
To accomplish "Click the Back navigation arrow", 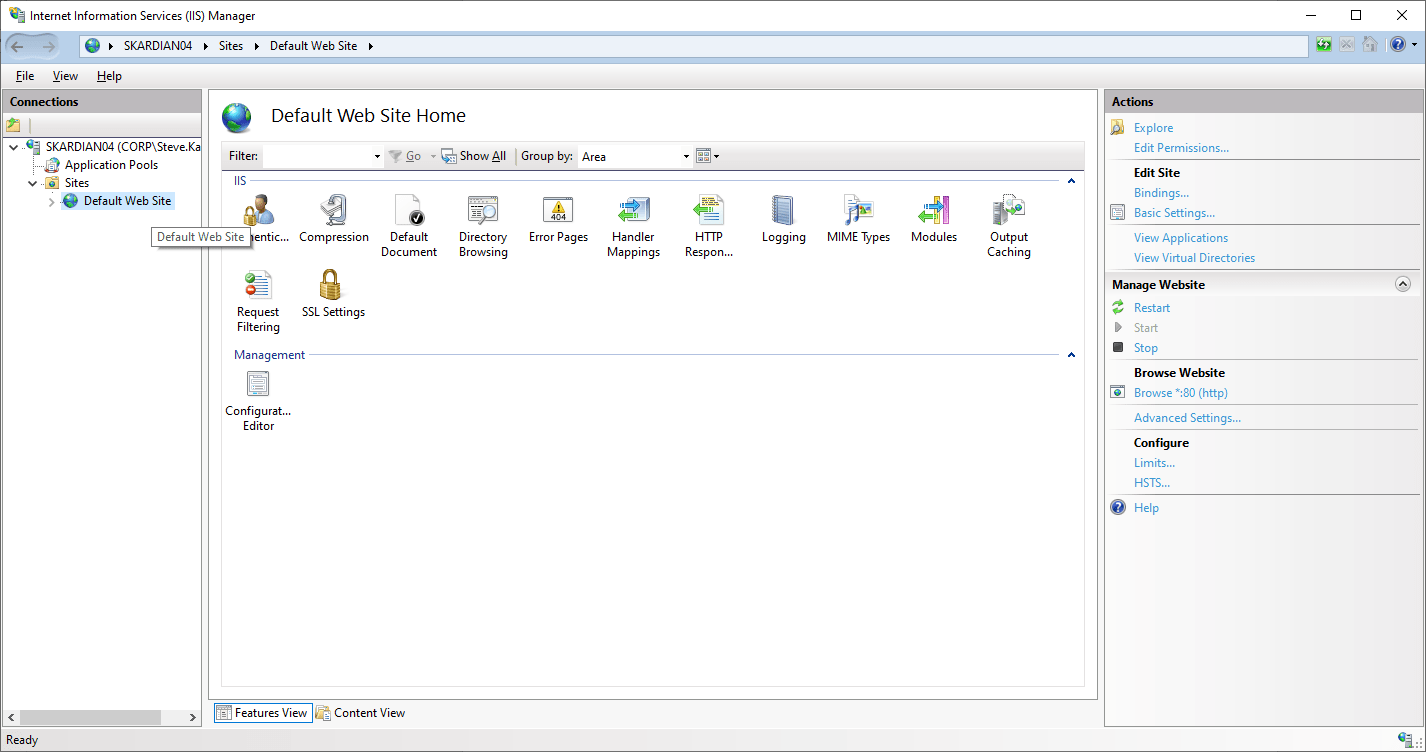I will pyautogui.click(x=18, y=46).
